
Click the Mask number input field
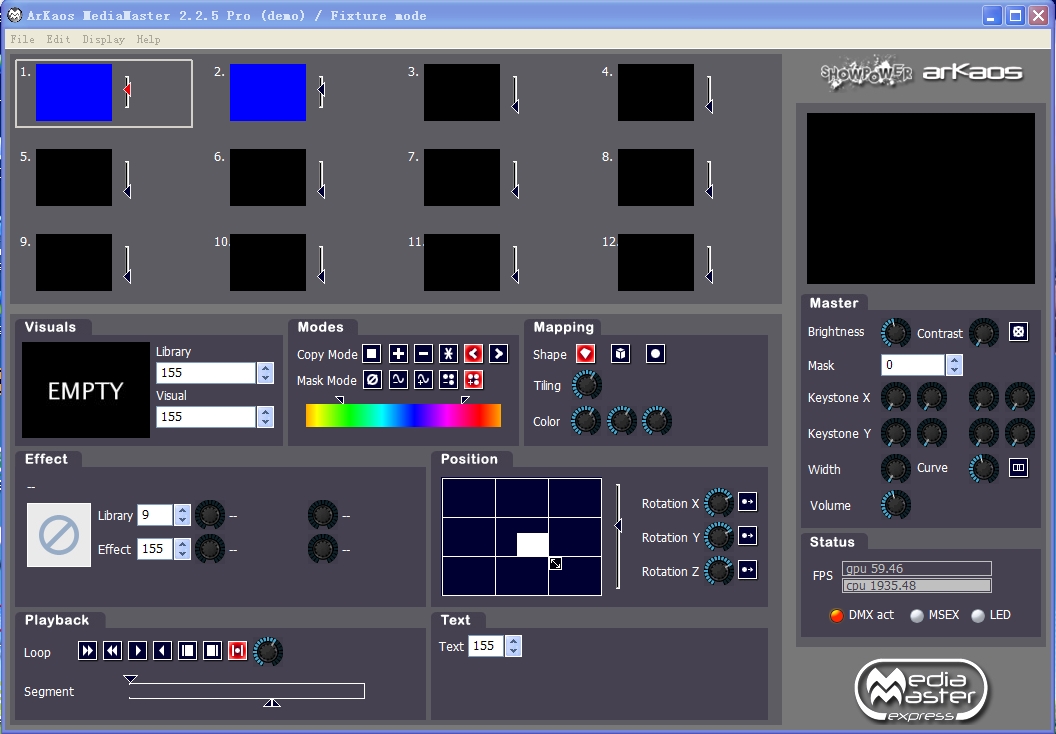913,365
